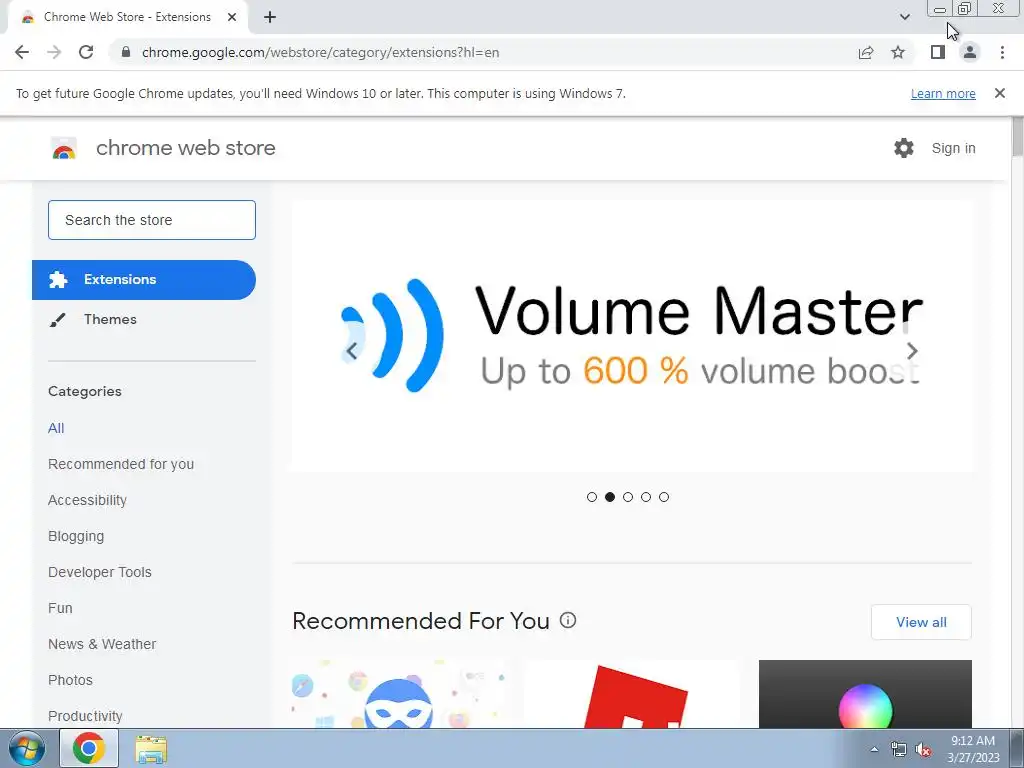Click Sign in

(x=953, y=148)
